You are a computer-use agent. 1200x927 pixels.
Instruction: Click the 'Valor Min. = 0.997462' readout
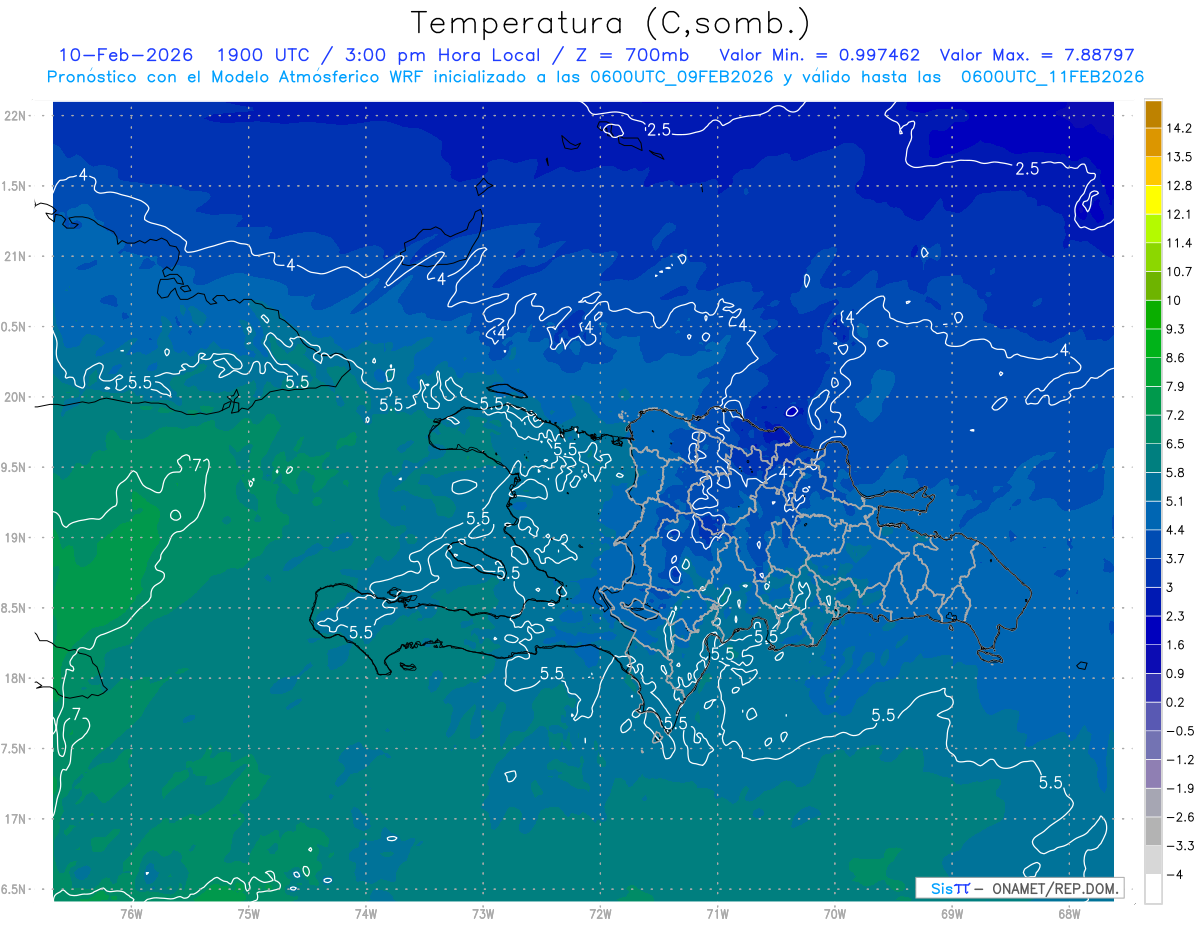pyautogui.click(x=820, y=55)
